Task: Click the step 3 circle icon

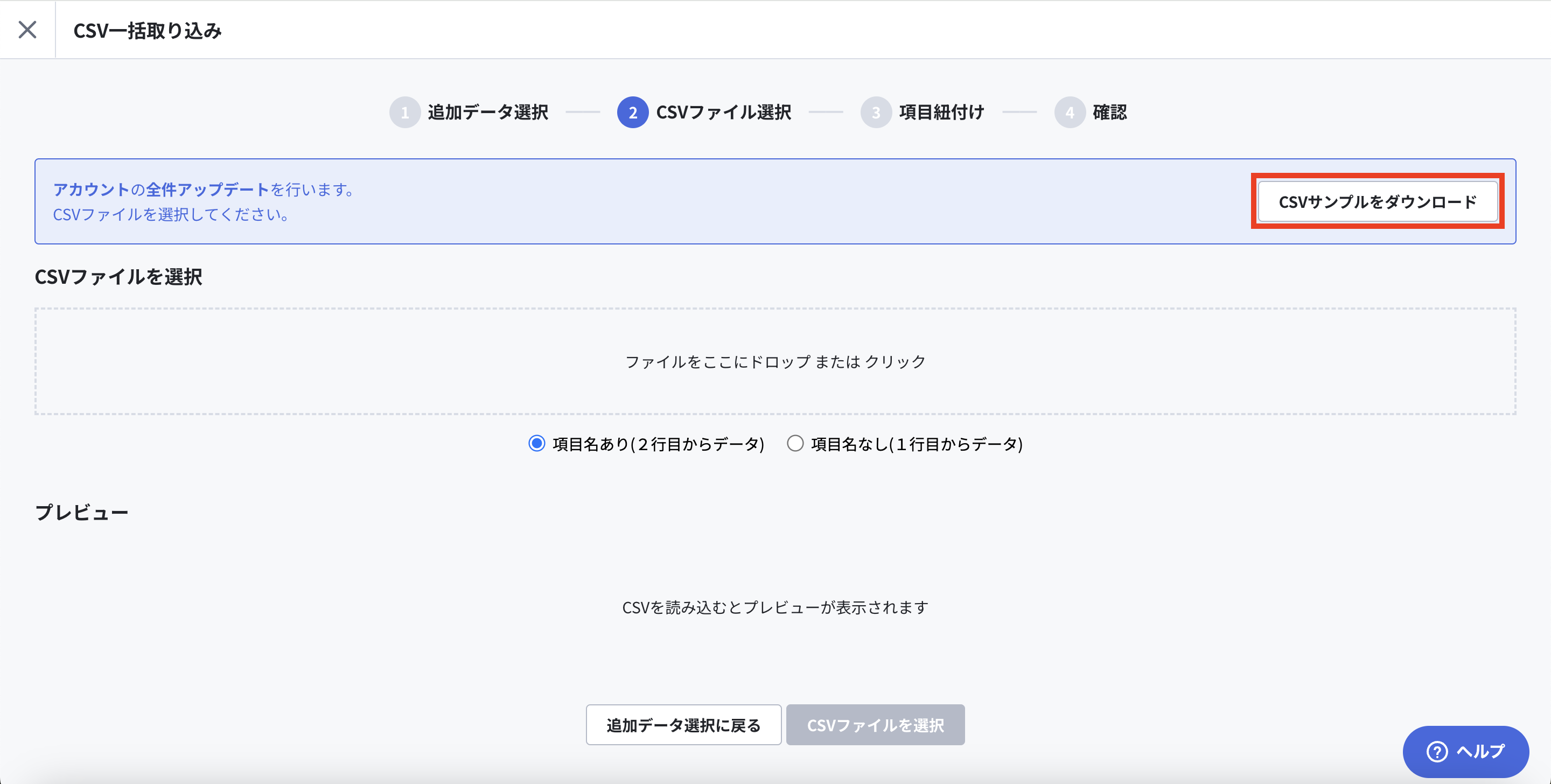Action: pos(876,112)
